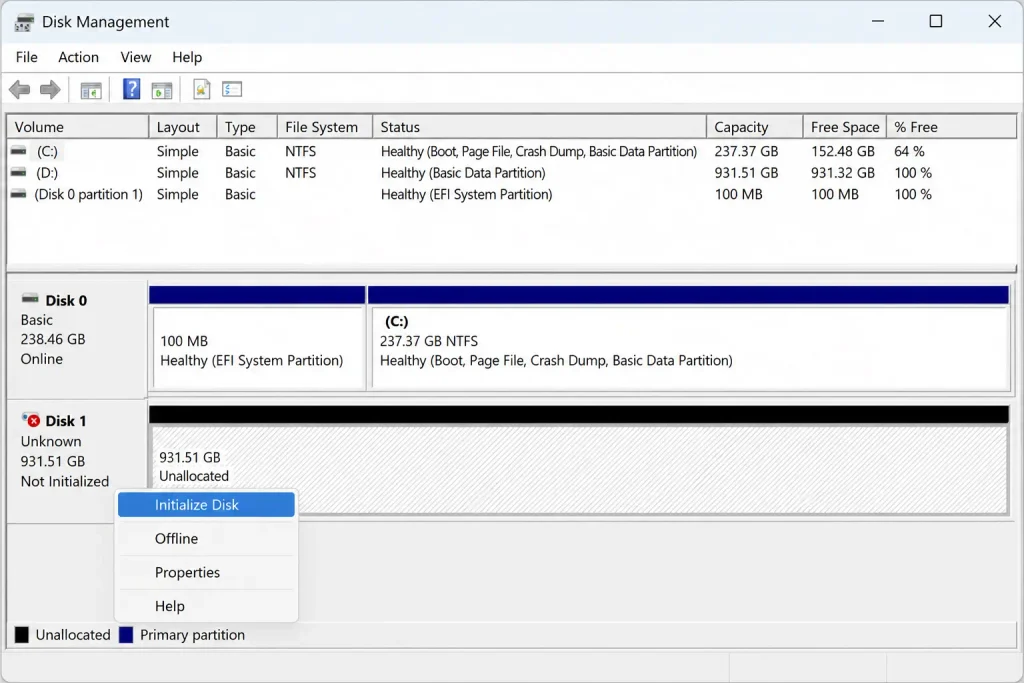The image size is (1024, 683).
Task: Minimize the Disk Management window
Action: click(x=878, y=22)
